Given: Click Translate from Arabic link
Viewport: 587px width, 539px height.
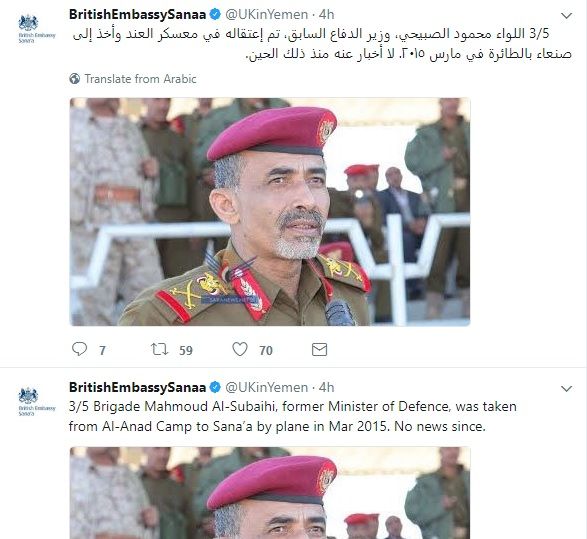Looking at the screenshot, I should point(140,79).
